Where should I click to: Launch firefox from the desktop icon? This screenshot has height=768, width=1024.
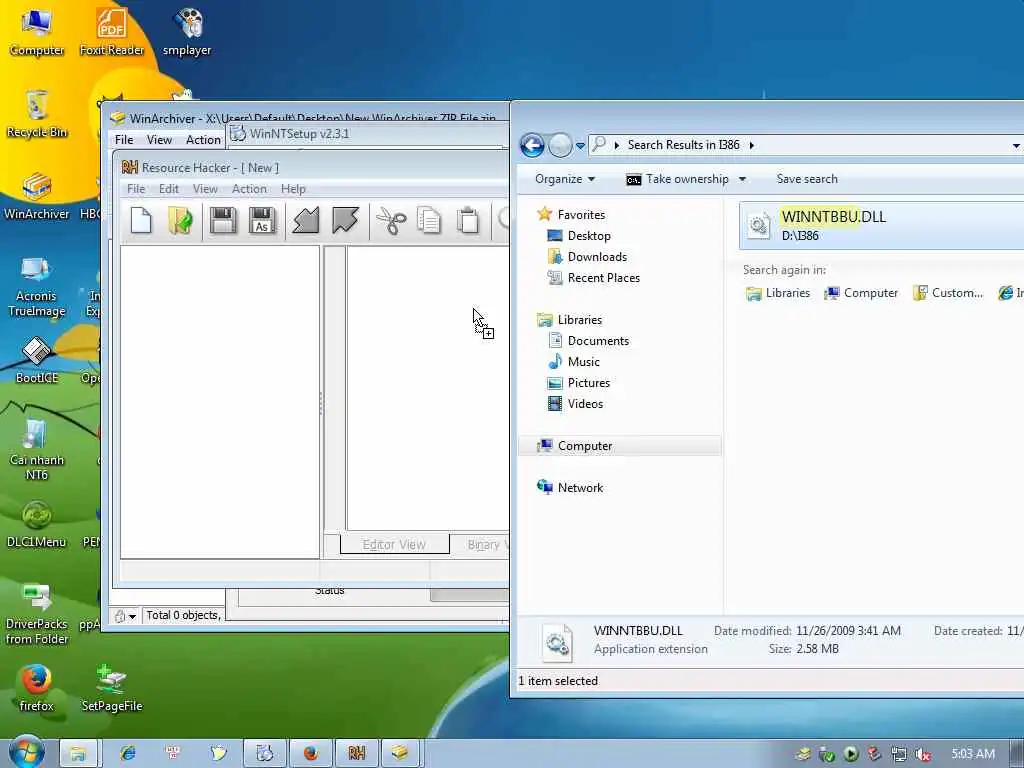click(37, 688)
